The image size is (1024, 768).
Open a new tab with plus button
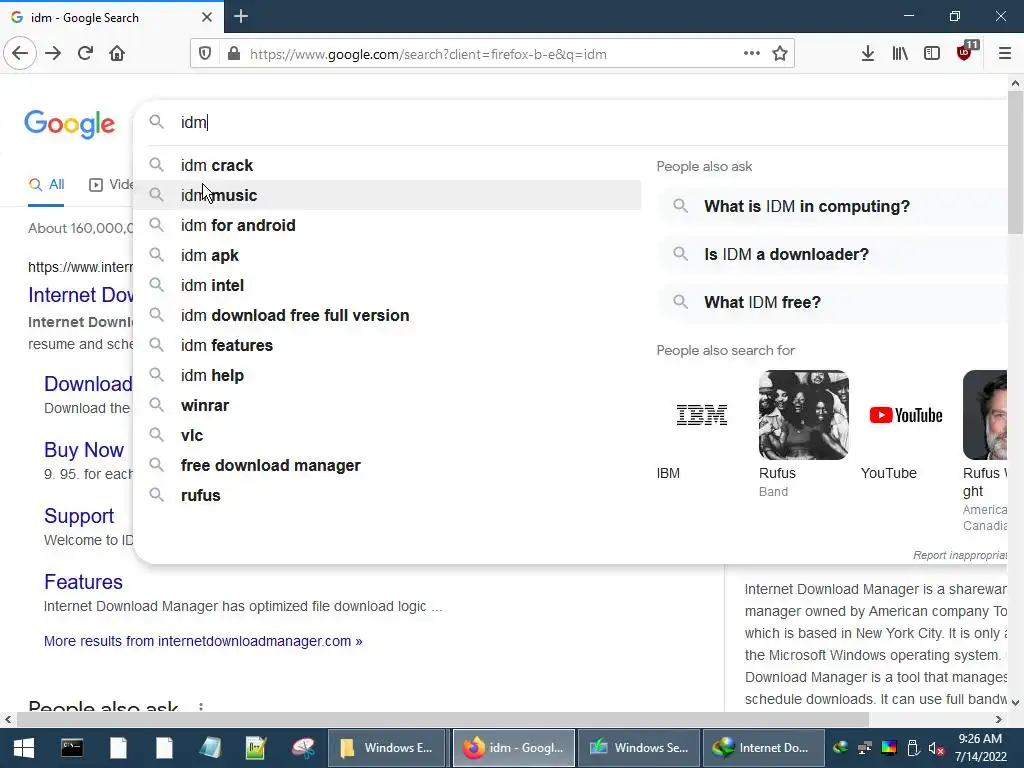(240, 16)
